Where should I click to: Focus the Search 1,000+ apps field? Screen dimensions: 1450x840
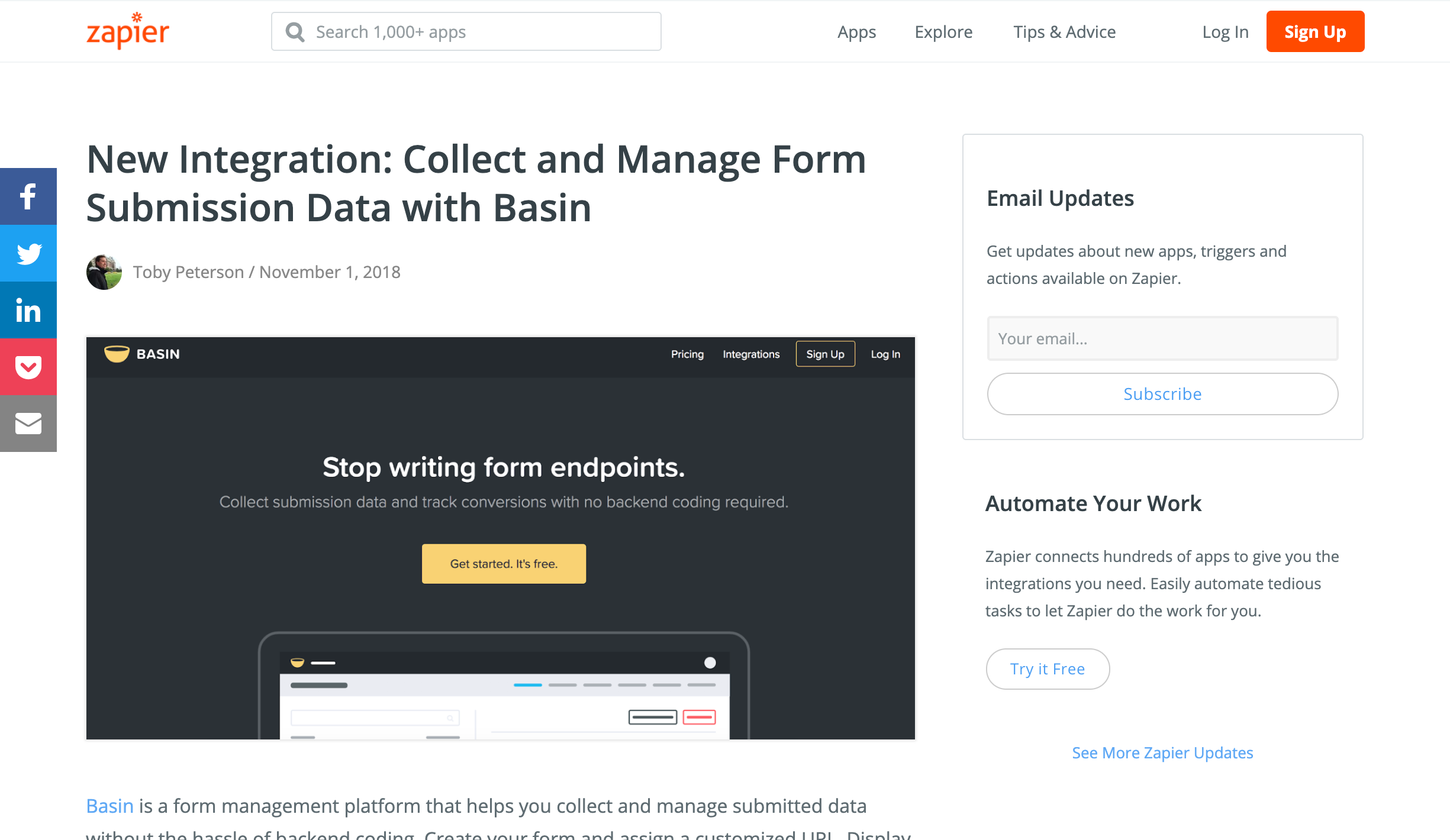point(466,31)
